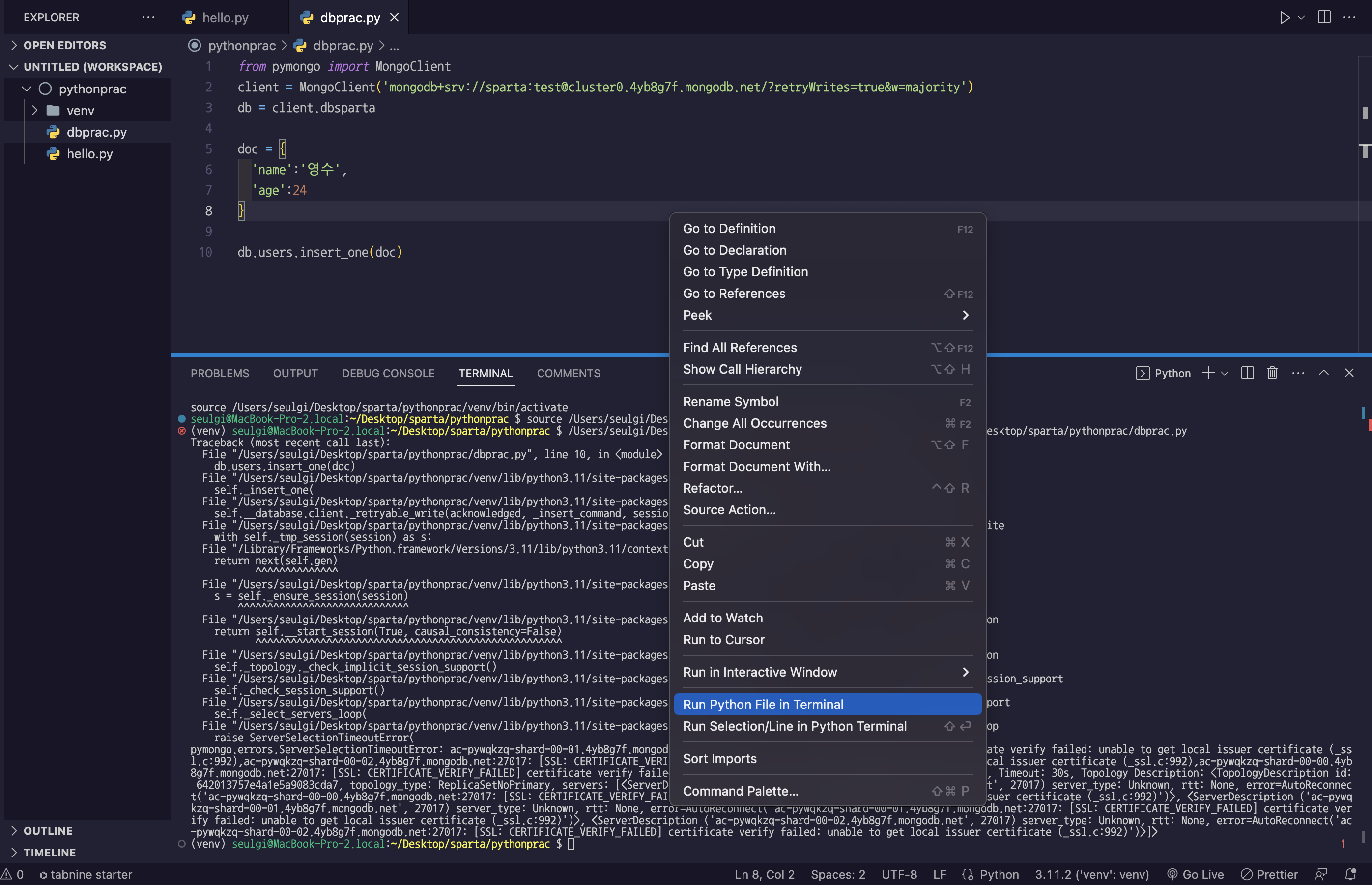
Task: Choose Format Document
Action: point(828,445)
